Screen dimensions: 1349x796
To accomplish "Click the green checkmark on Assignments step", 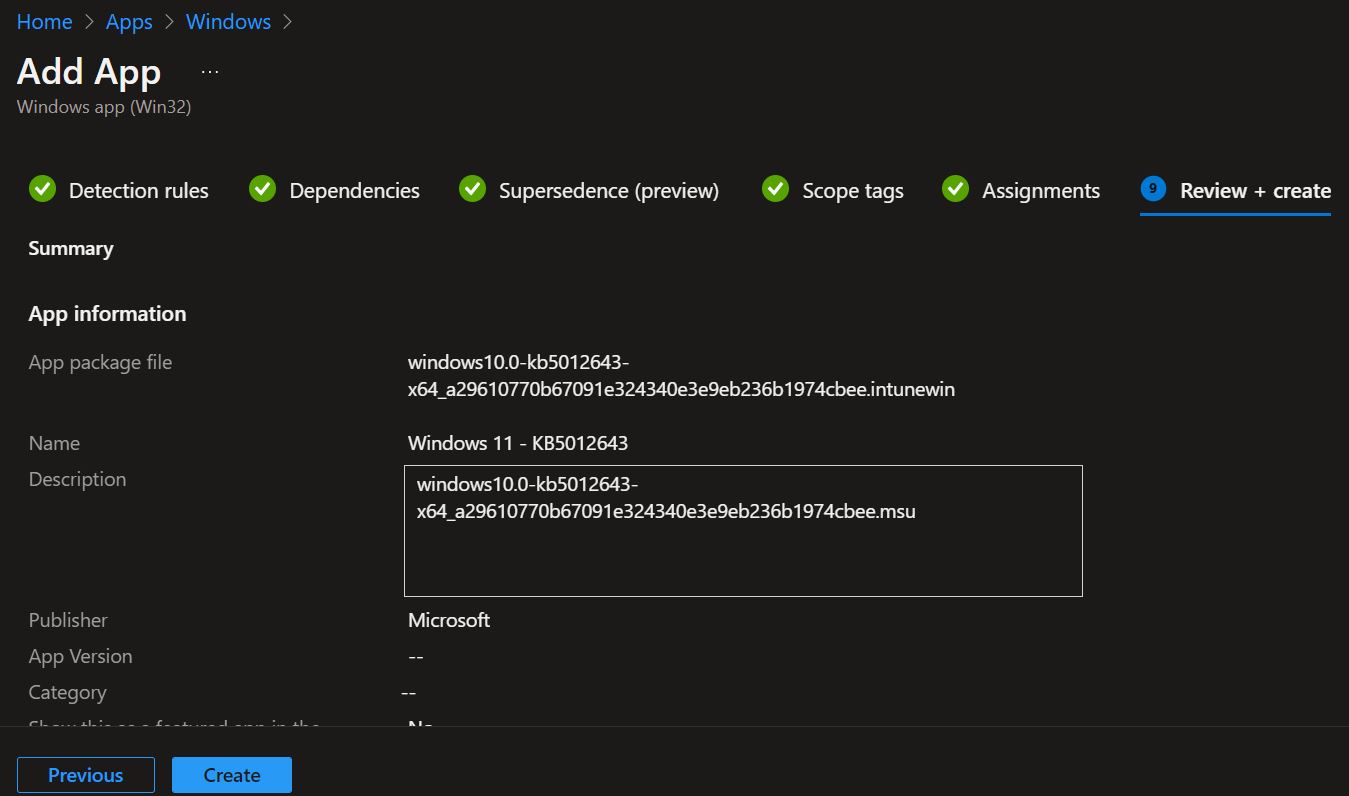I will (x=954, y=189).
